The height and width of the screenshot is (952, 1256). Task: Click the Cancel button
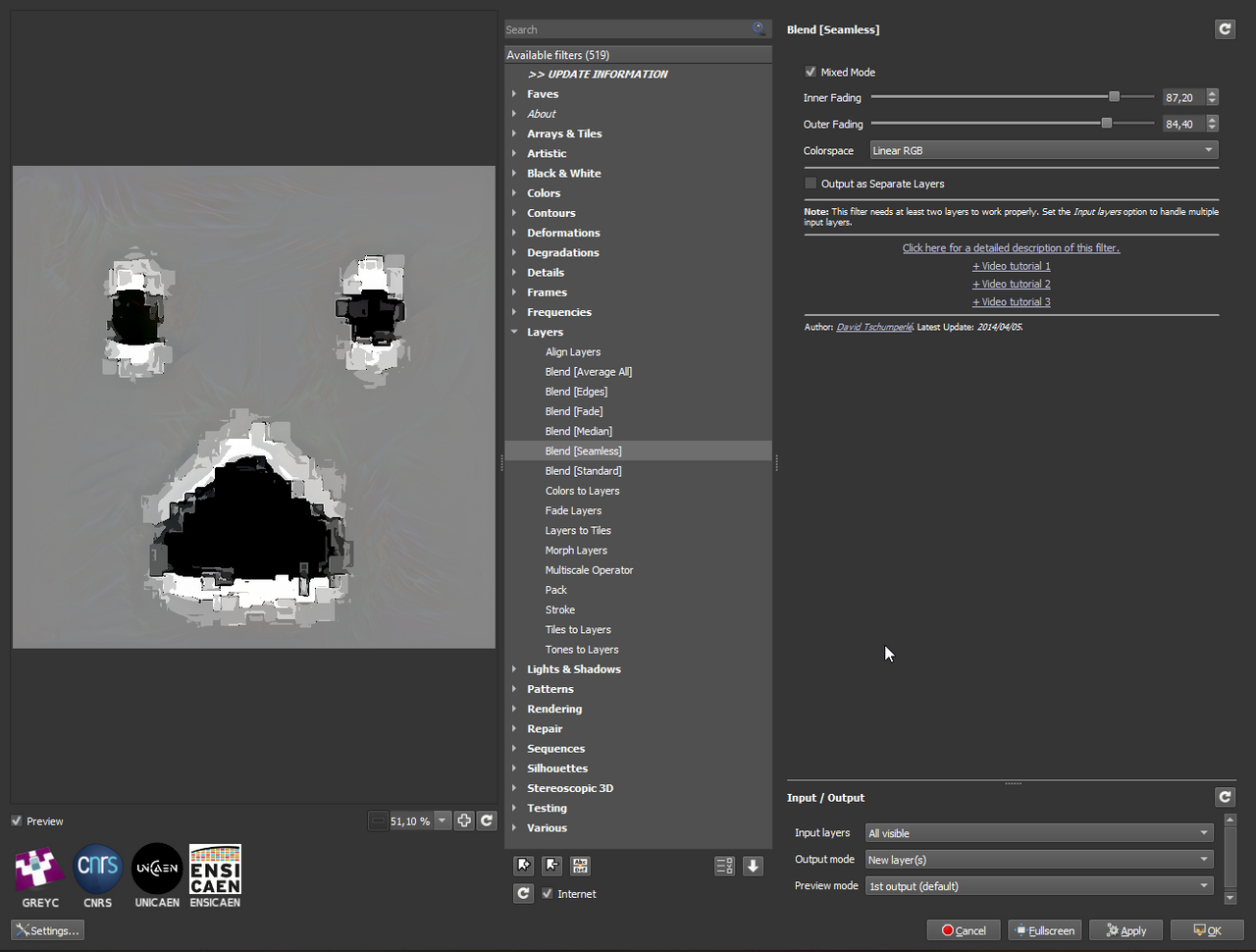964,930
